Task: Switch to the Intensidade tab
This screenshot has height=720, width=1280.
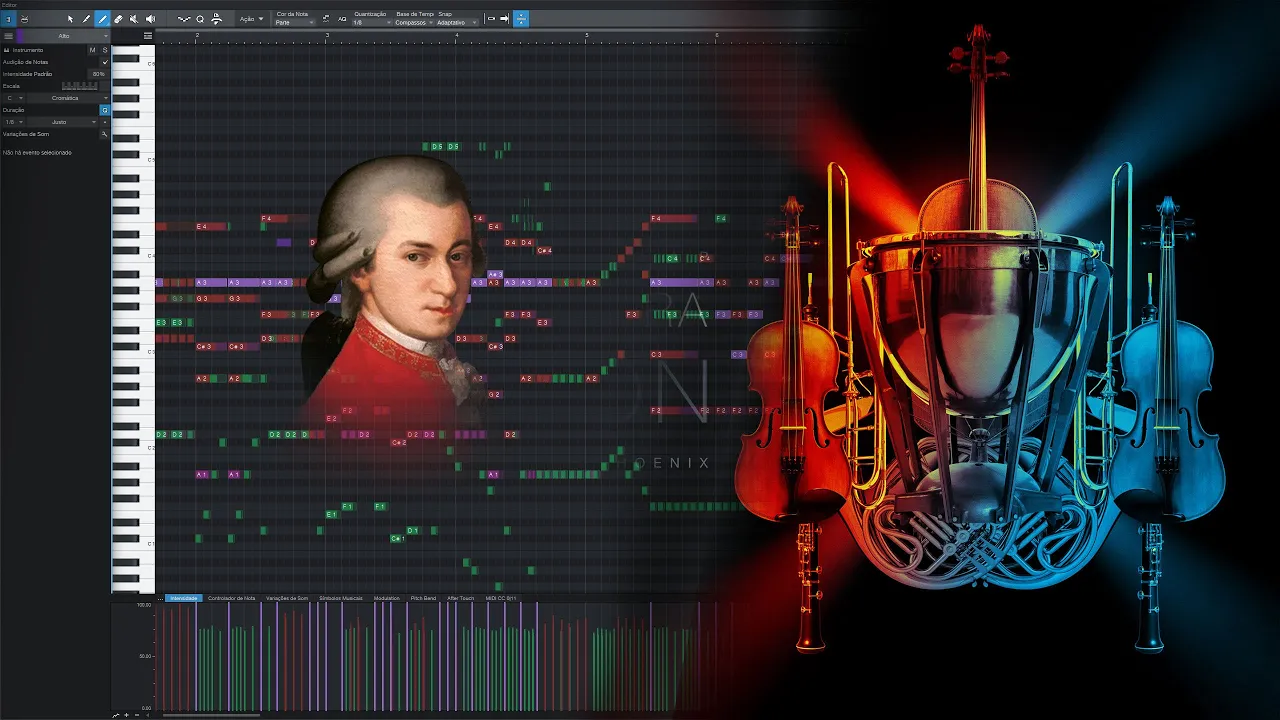Action: [183, 598]
